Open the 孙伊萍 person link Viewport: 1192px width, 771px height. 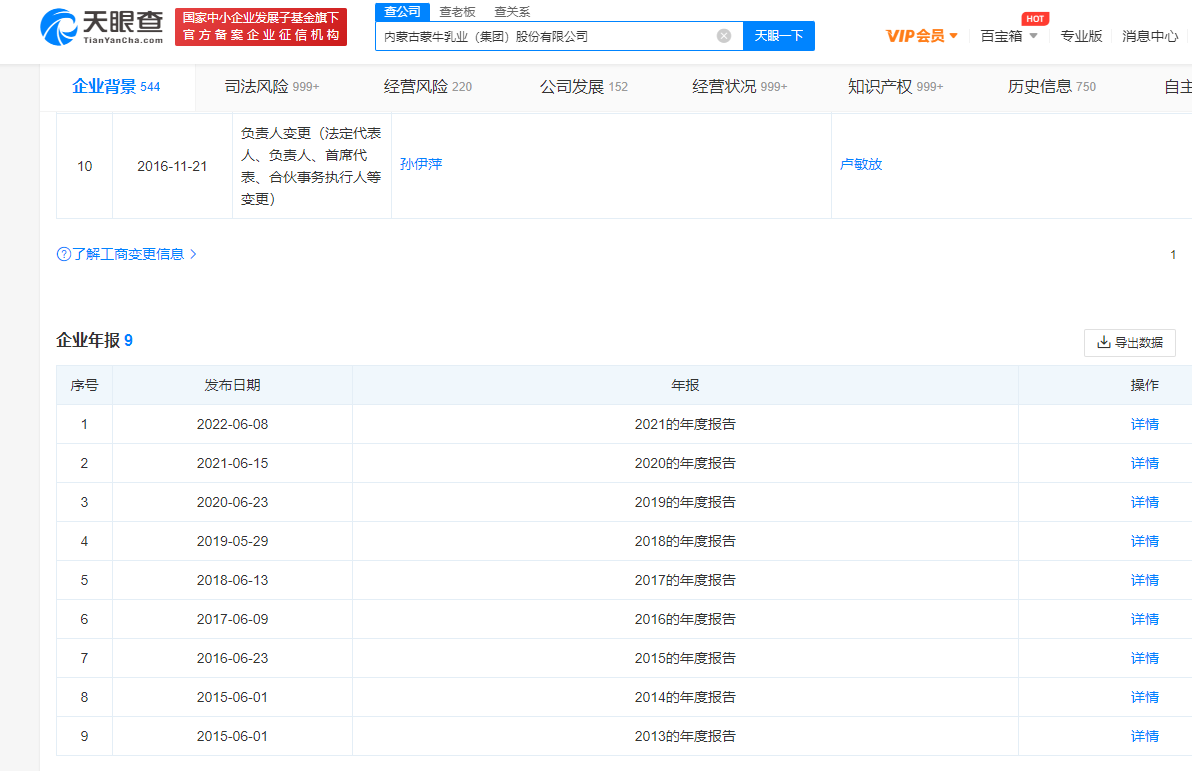pos(421,164)
